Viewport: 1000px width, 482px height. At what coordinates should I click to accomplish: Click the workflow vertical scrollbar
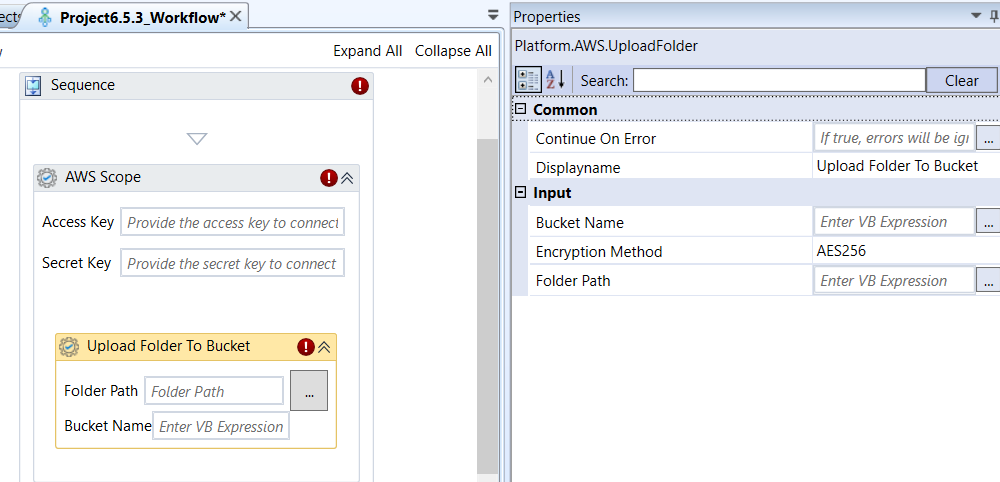[489, 306]
